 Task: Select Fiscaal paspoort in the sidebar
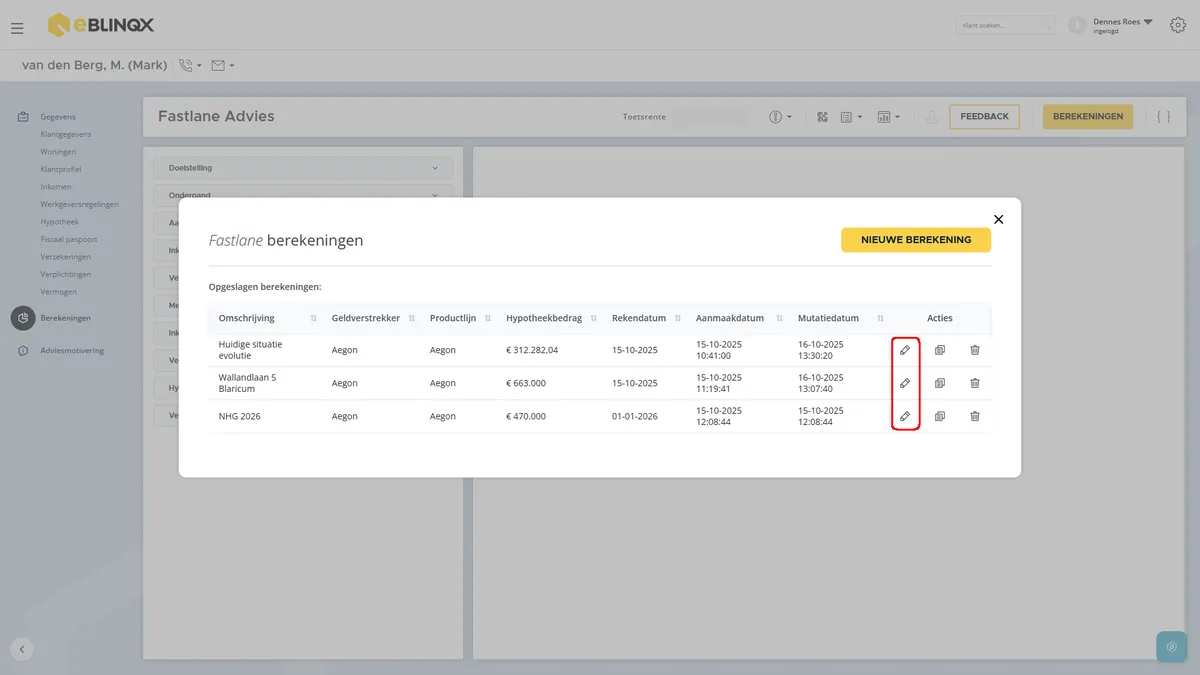69,239
